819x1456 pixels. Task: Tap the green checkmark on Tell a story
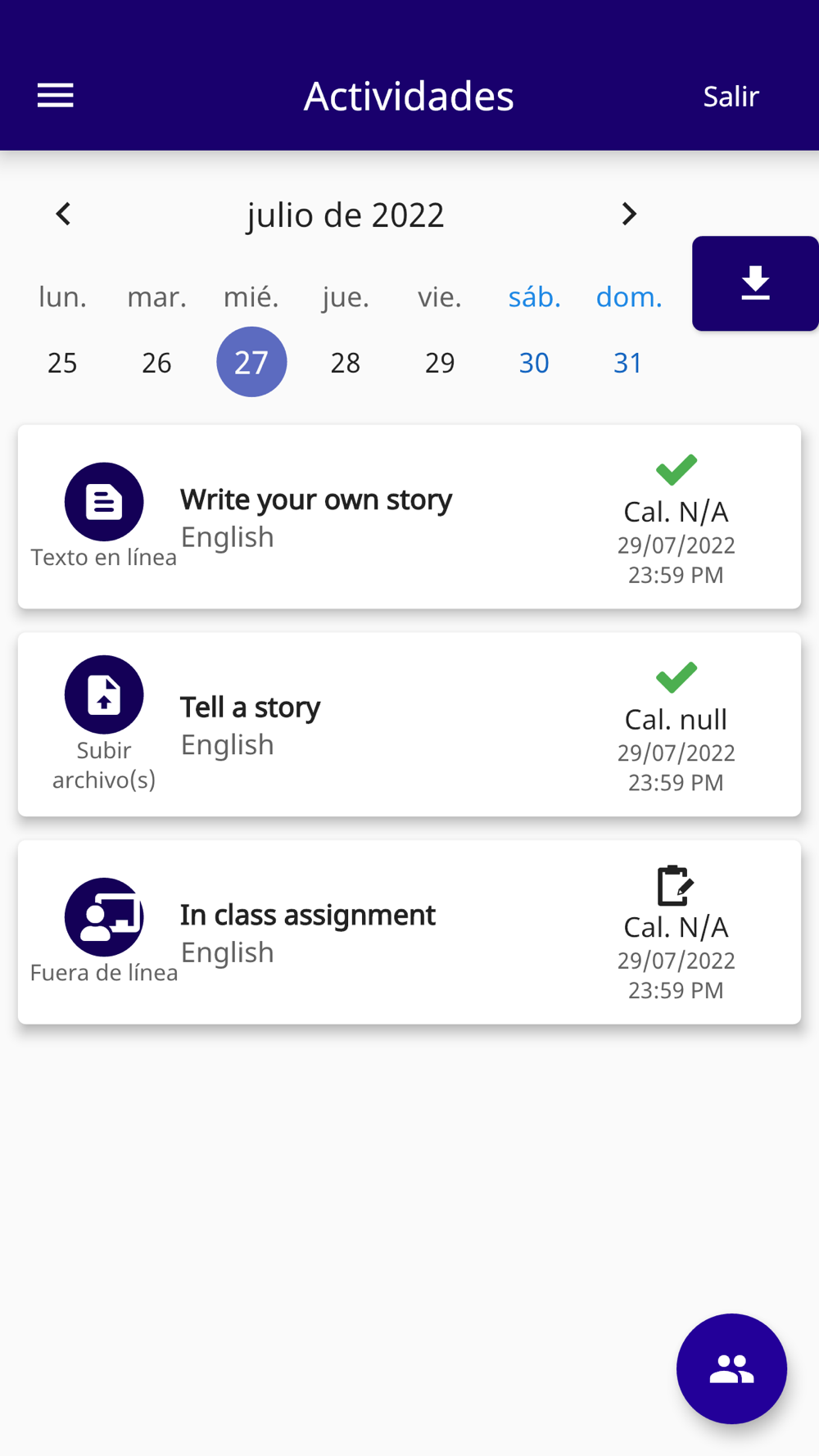click(676, 677)
